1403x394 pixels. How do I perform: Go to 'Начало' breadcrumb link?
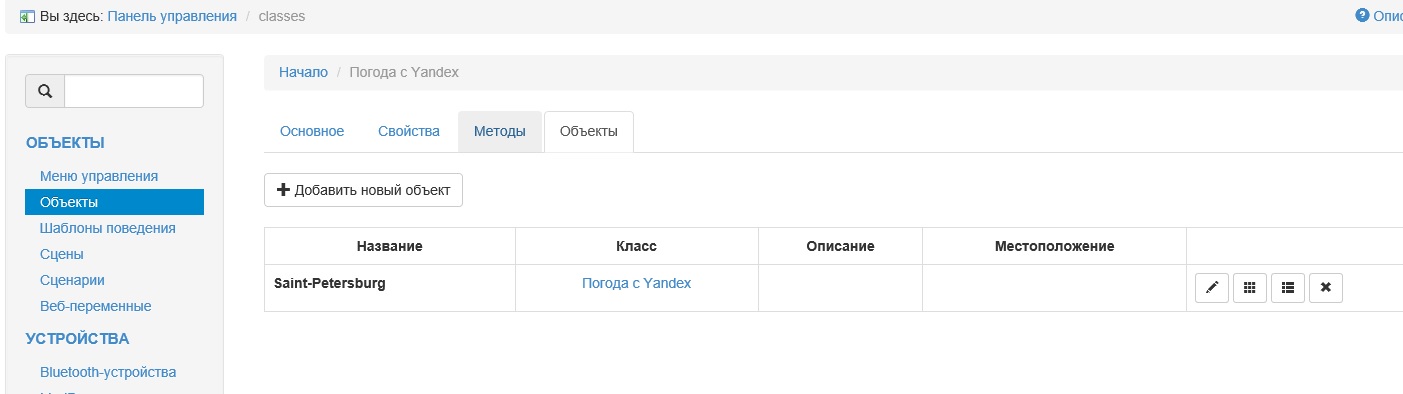[303, 72]
